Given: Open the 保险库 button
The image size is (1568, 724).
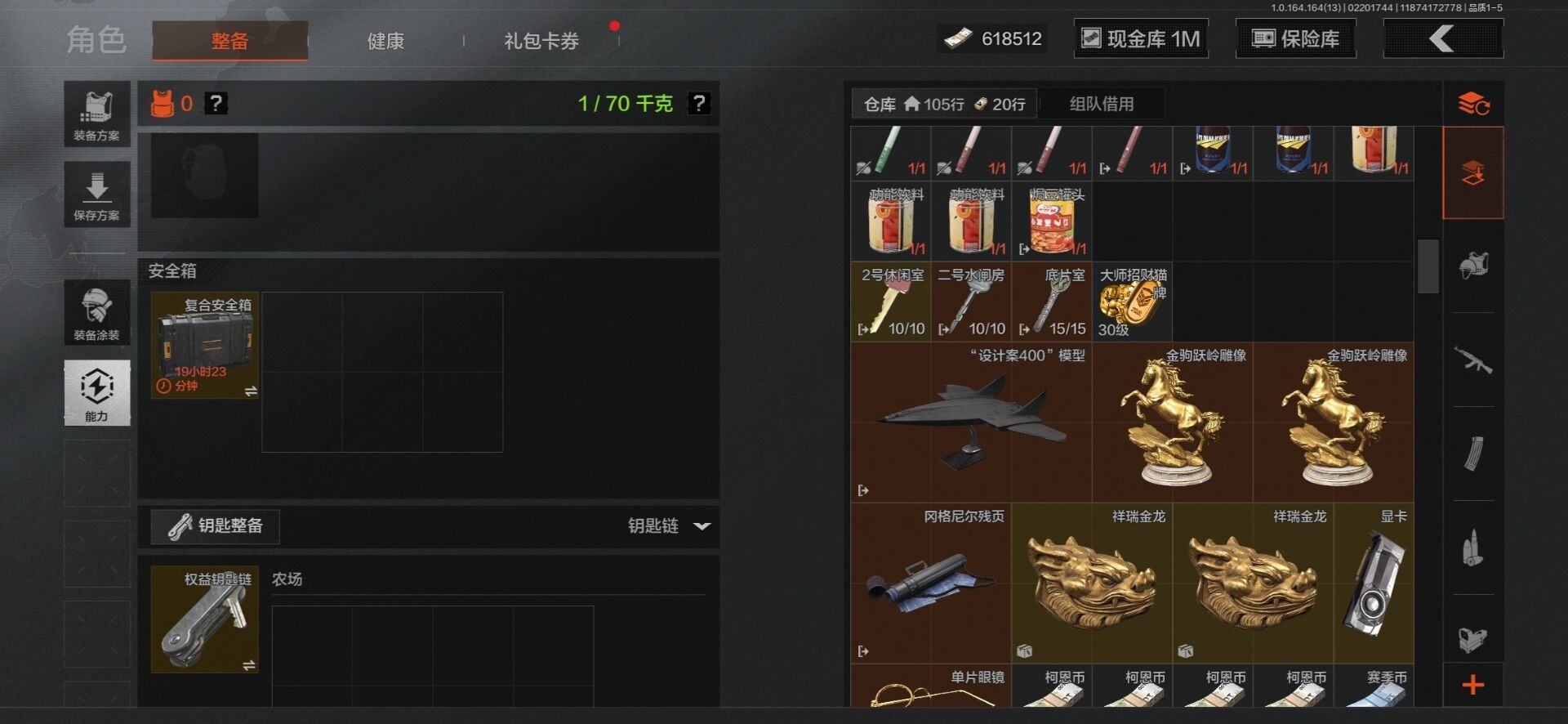Looking at the screenshot, I should click(1296, 38).
